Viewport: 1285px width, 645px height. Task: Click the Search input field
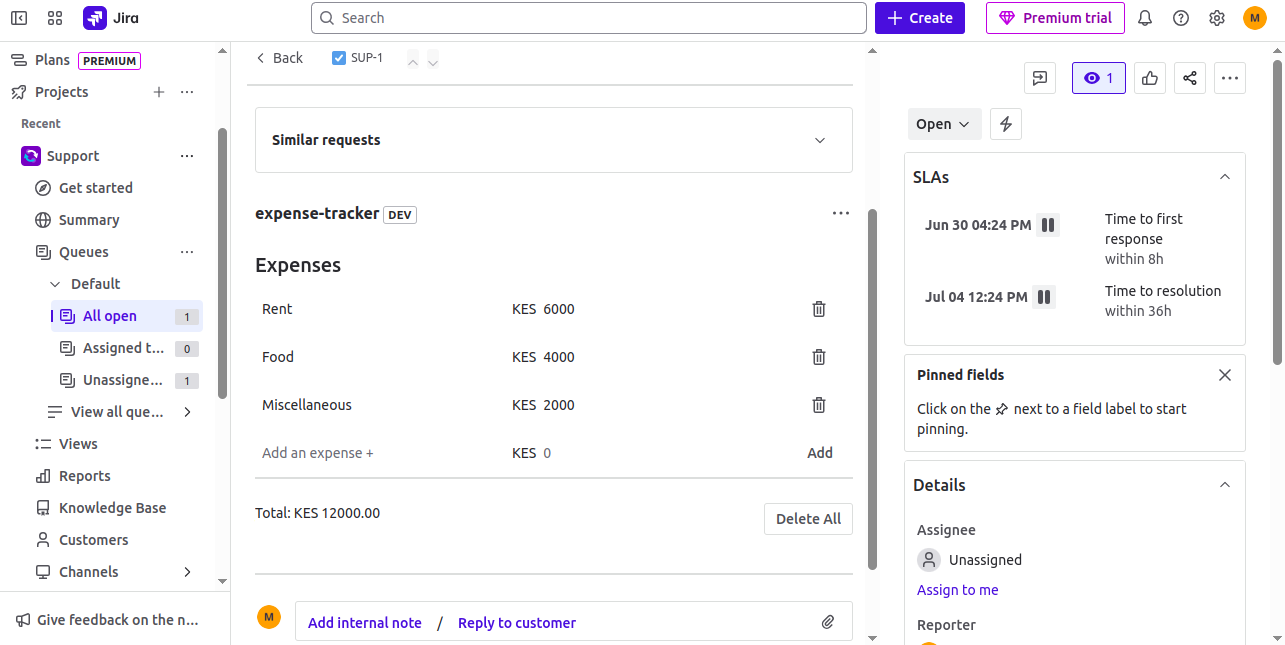[588, 18]
